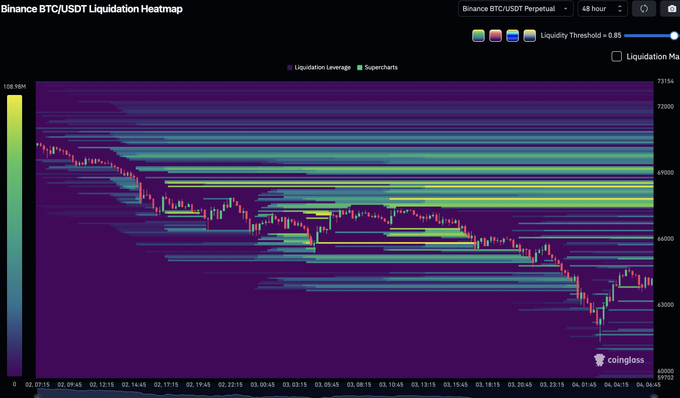Click the 04, 06:45 time axis label
The image size is (680, 398).
click(x=649, y=385)
